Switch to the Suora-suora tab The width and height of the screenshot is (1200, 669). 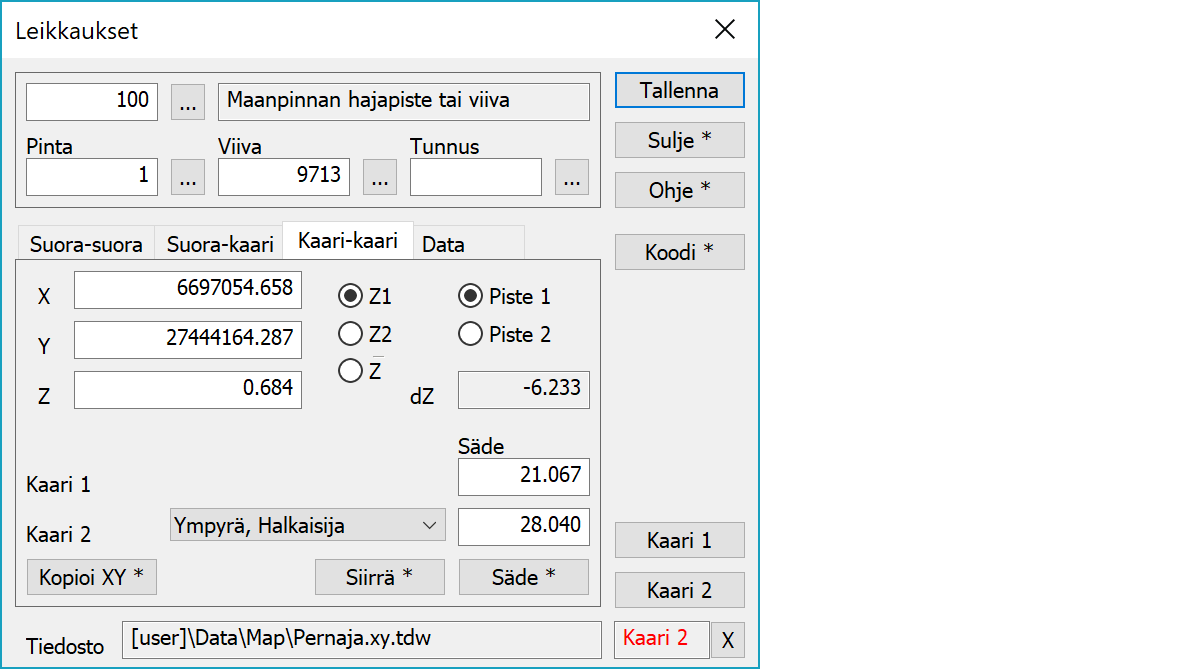[x=86, y=244]
